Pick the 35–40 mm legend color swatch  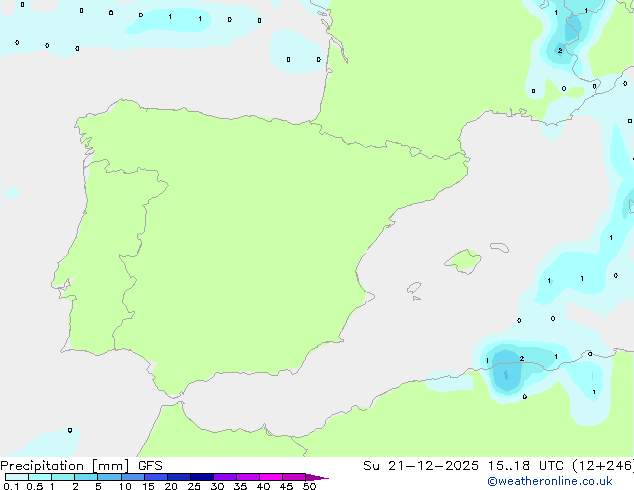pyautogui.click(x=248, y=477)
